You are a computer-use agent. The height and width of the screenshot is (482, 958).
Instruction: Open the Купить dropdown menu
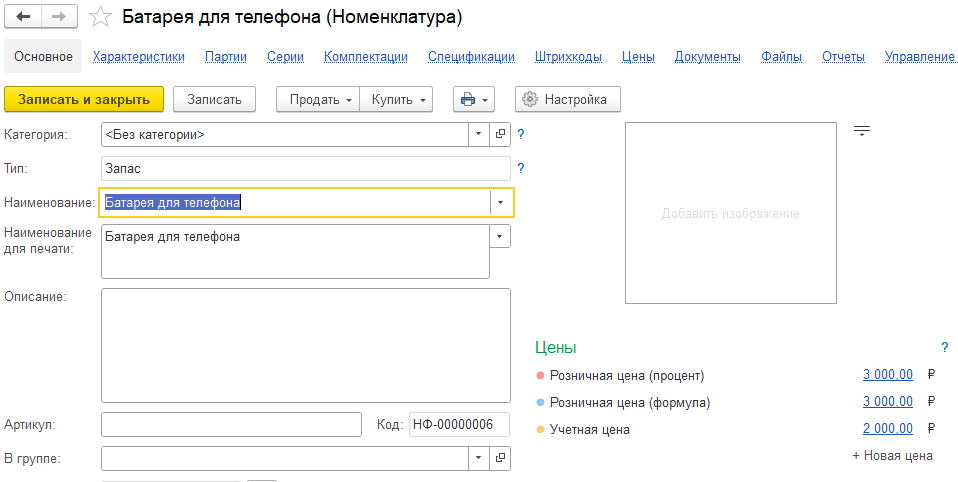(x=397, y=99)
